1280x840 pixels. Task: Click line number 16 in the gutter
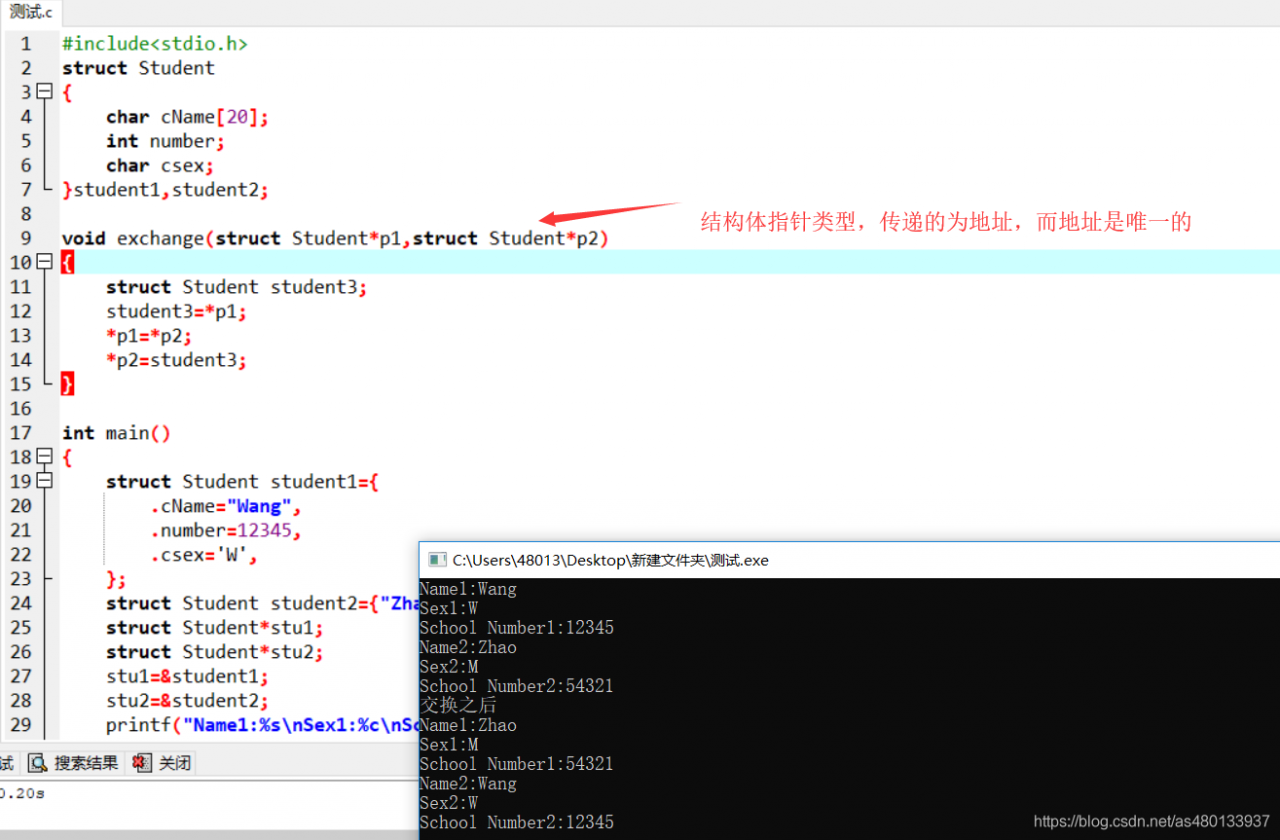(20, 409)
